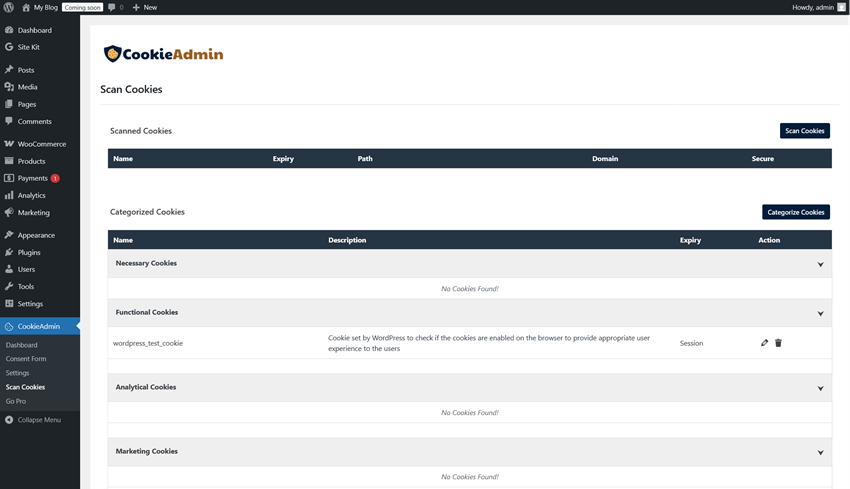Collapse the Necessary Cookies section chevron
The height and width of the screenshot is (489, 850).
coord(820,265)
